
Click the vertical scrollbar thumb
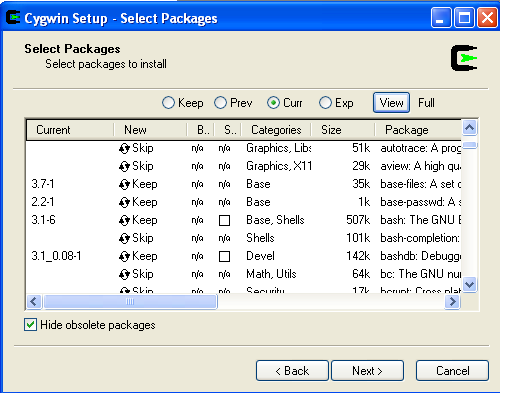click(470, 145)
